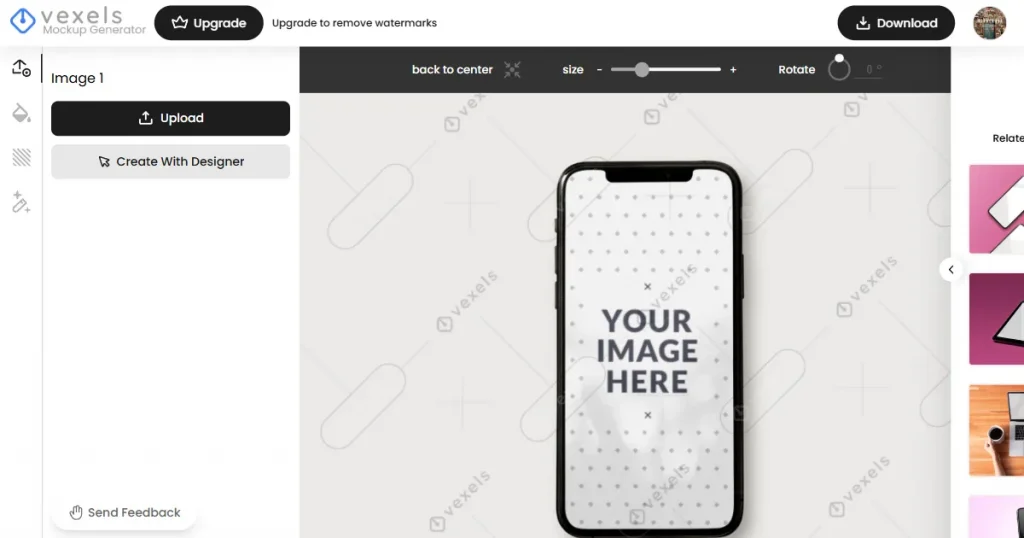Increase size with the plus button
Image resolution: width=1024 pixels, height=538 pixels.
pyautogui.click(x=733, y=69)
